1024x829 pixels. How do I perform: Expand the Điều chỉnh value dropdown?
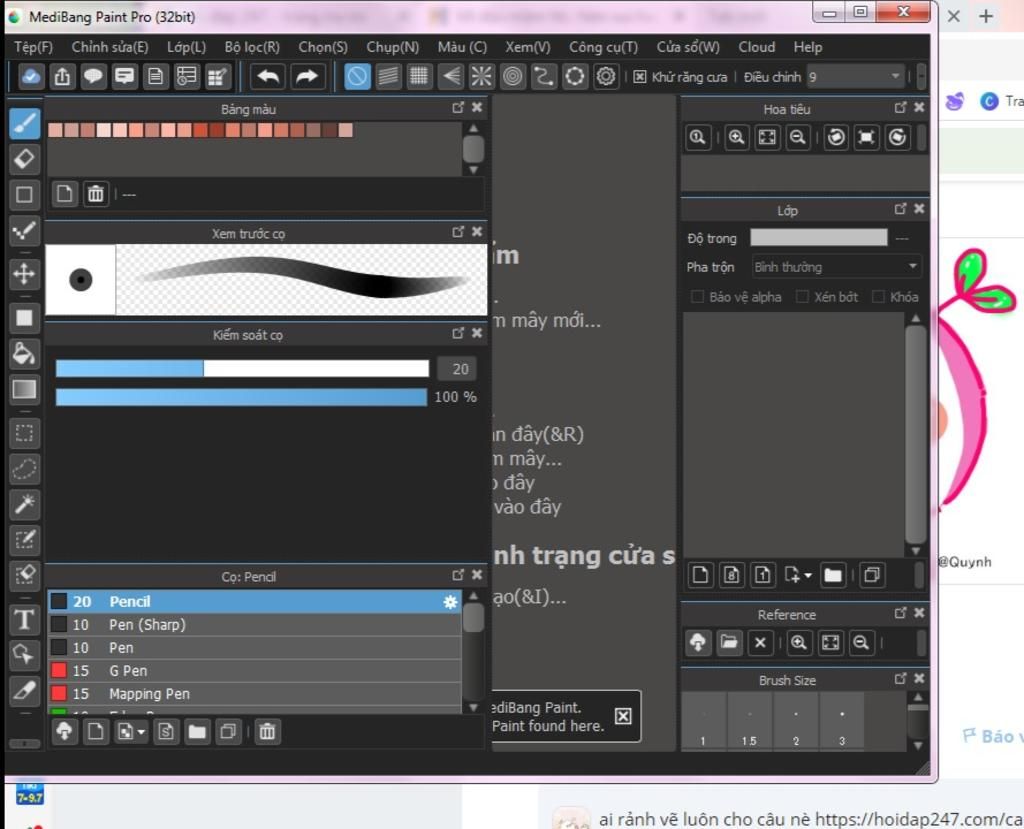895,77
